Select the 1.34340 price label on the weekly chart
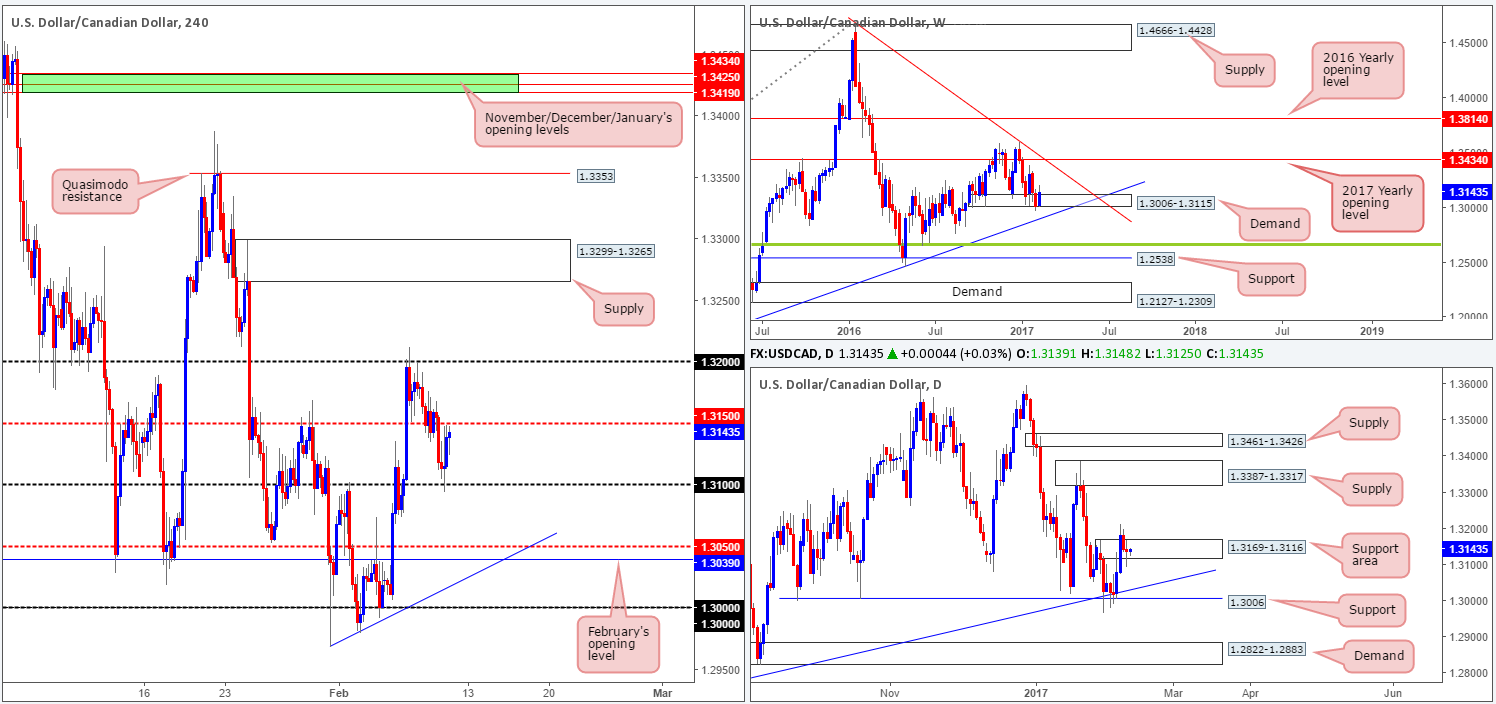1496x704 pixels. tap(1466, 160)
